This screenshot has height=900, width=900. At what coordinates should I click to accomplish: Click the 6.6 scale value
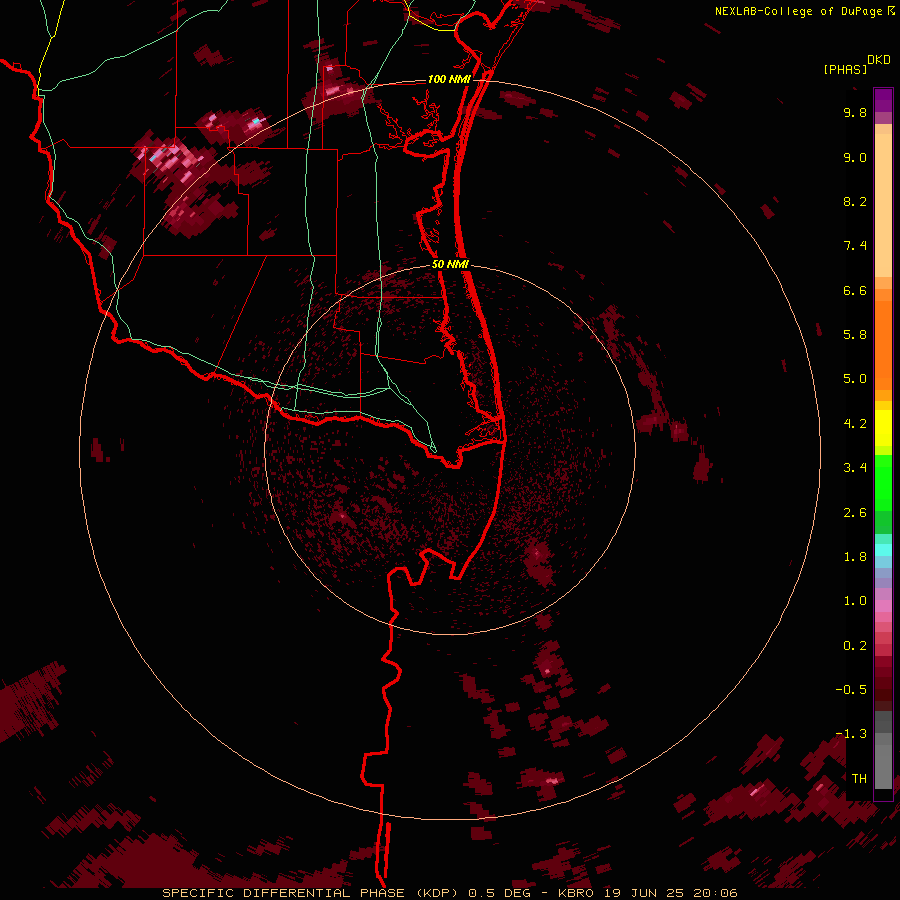(855, 290)
